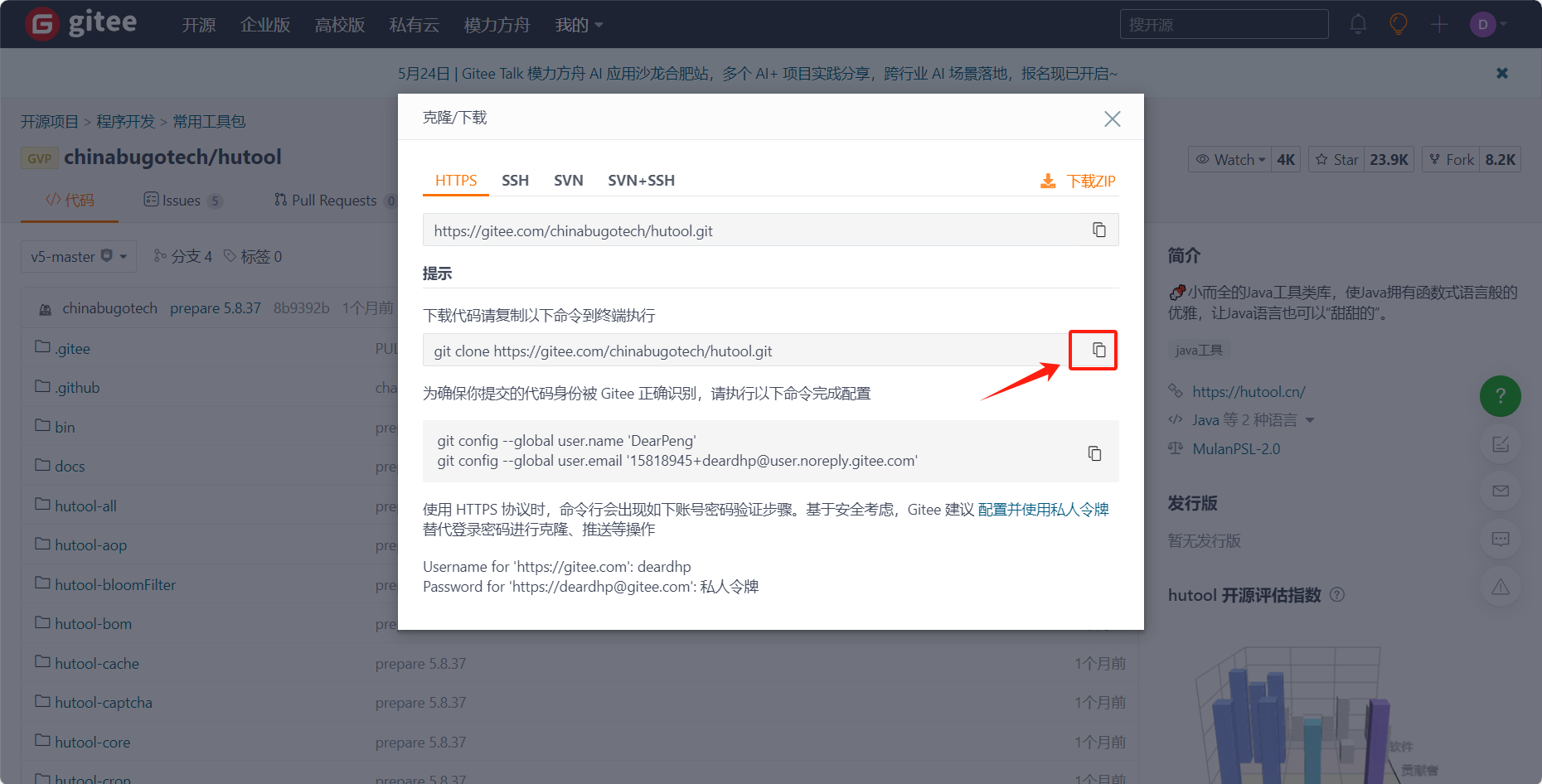
Task: Open the Issues tab
Action: coord(182,200)
